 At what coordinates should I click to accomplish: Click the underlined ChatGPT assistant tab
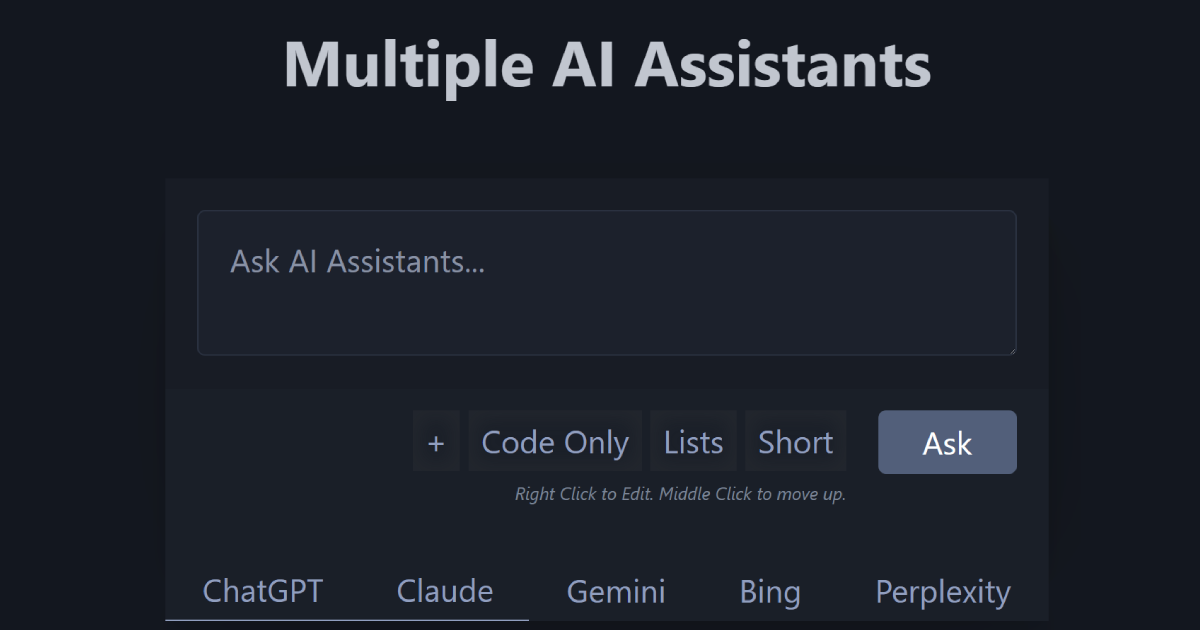point(263,591)
